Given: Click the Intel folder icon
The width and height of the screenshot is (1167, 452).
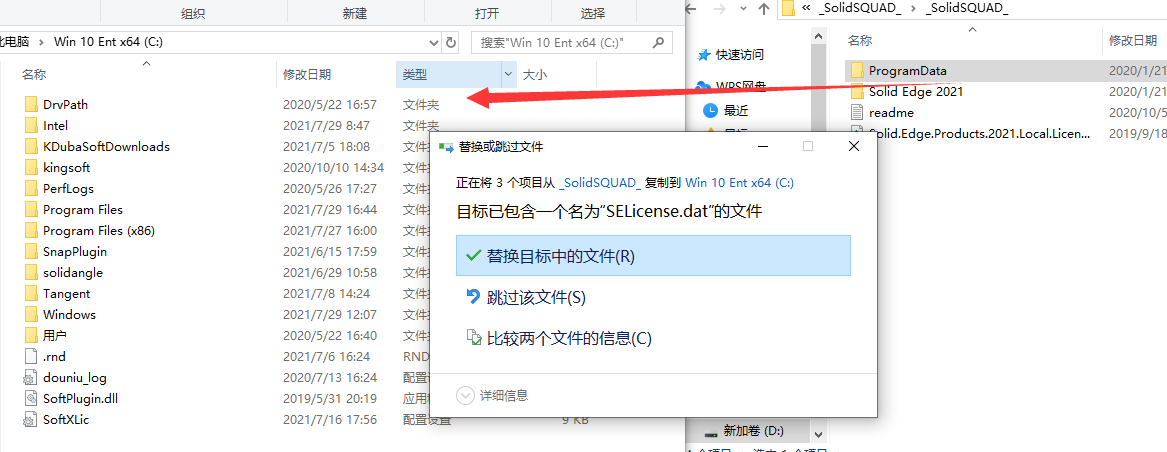Looking at the screenshot, I should coord(31,125).
